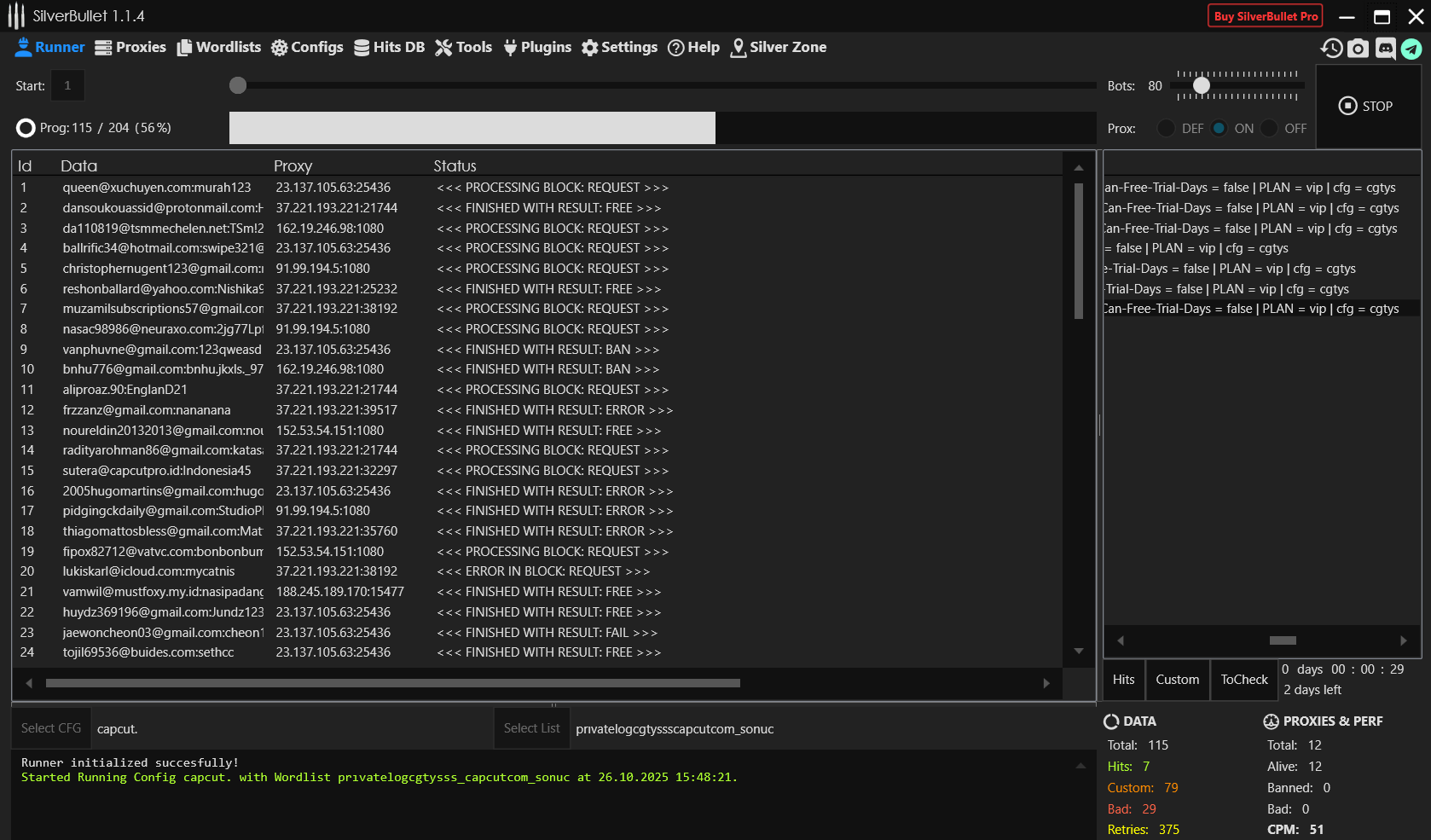
Task: Click the 'capcut.' selected config name
Action: click(117, 729)
